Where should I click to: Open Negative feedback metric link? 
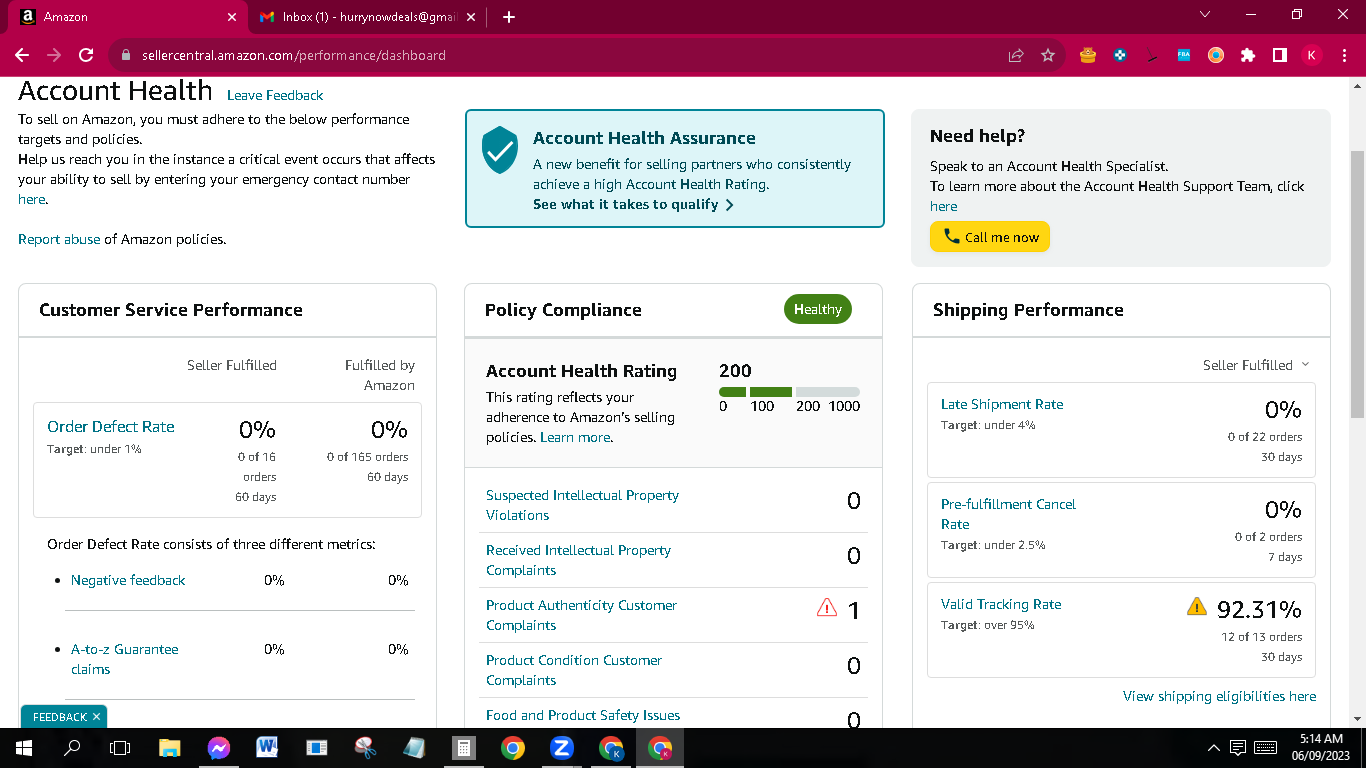tap(128, 581)
